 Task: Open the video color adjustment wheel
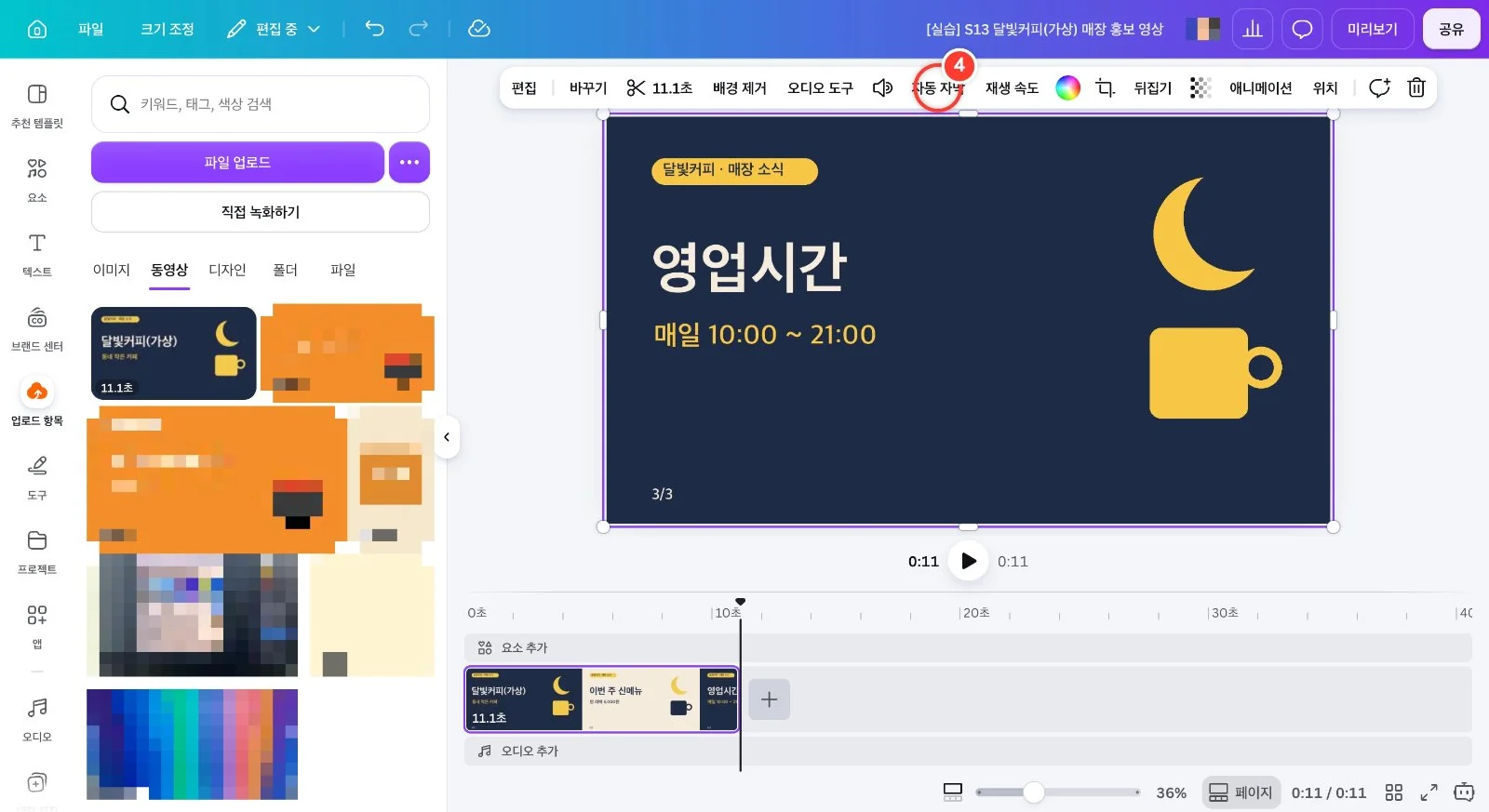[x=1067, y=87]
